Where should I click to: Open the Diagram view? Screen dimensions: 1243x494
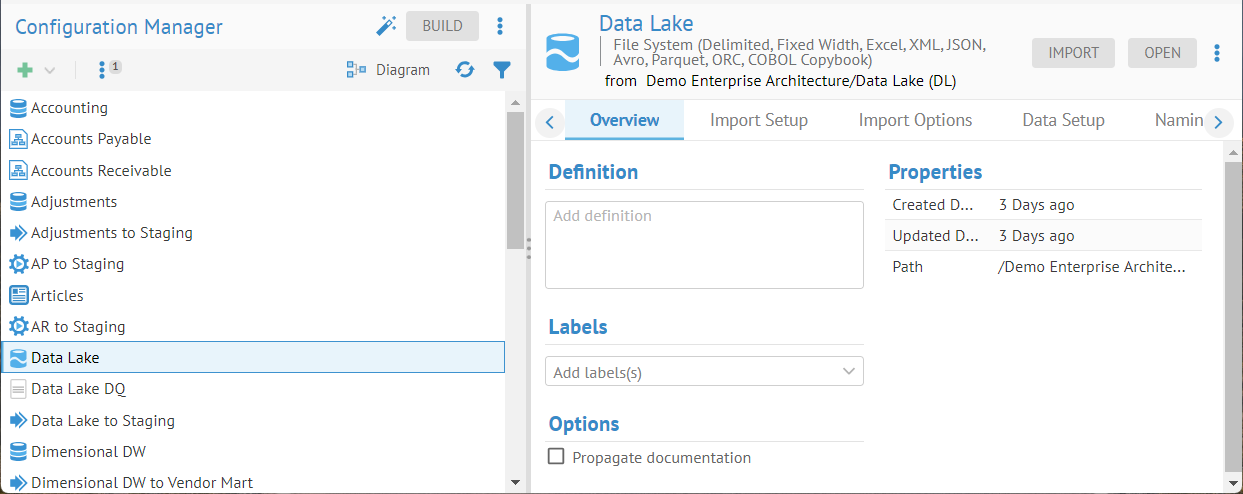tap(388, 70)
